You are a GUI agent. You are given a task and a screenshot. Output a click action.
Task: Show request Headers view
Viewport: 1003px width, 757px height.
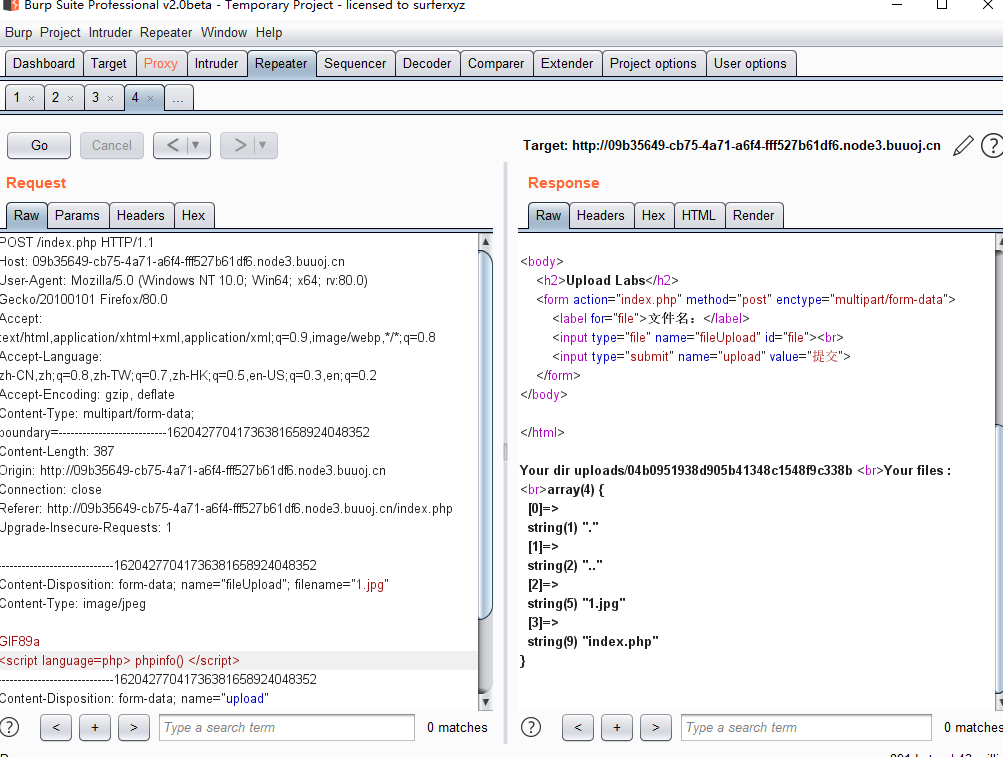[x=141, y=216]
